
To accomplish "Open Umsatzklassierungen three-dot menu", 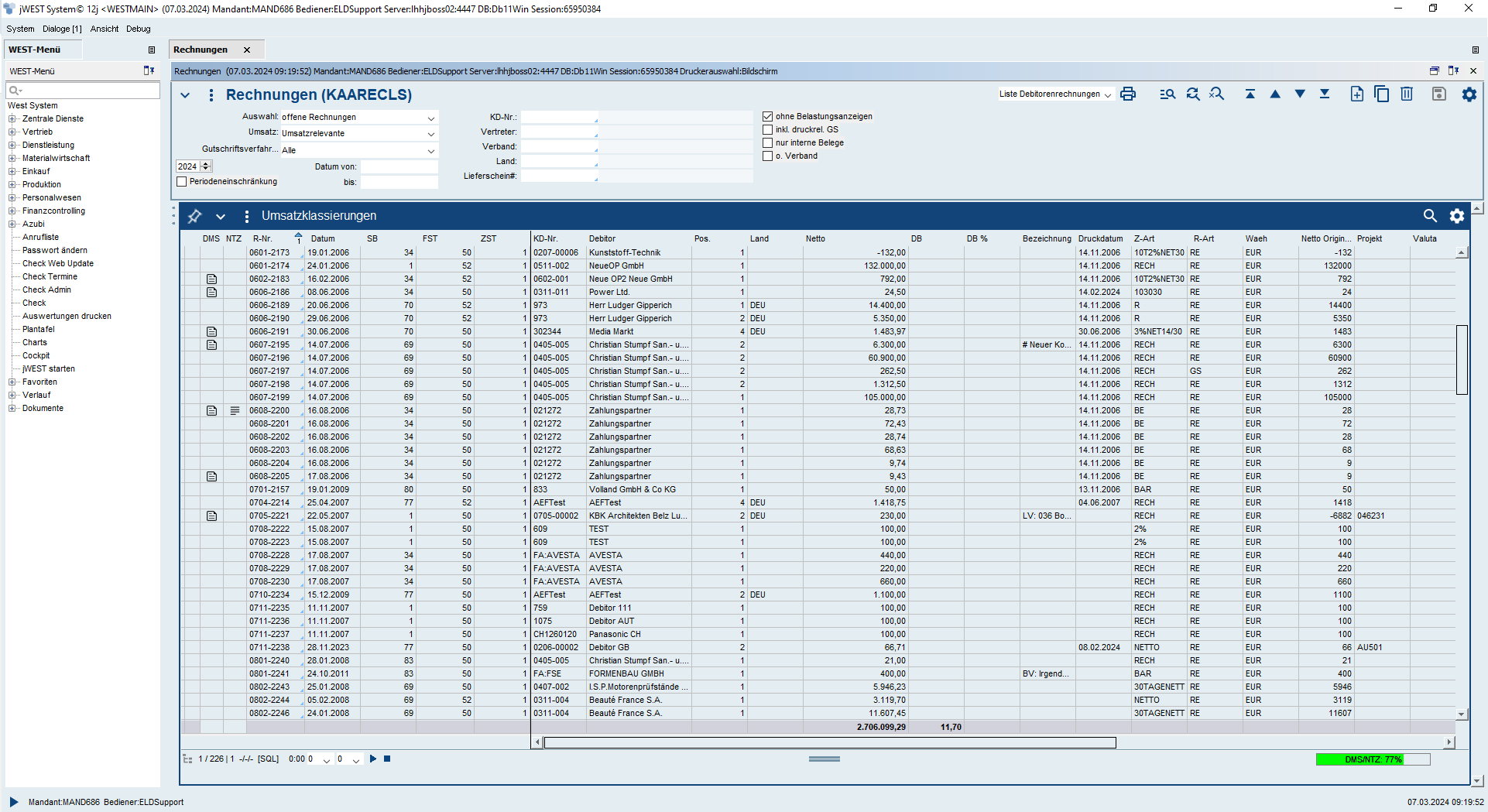I will [246, 216].
